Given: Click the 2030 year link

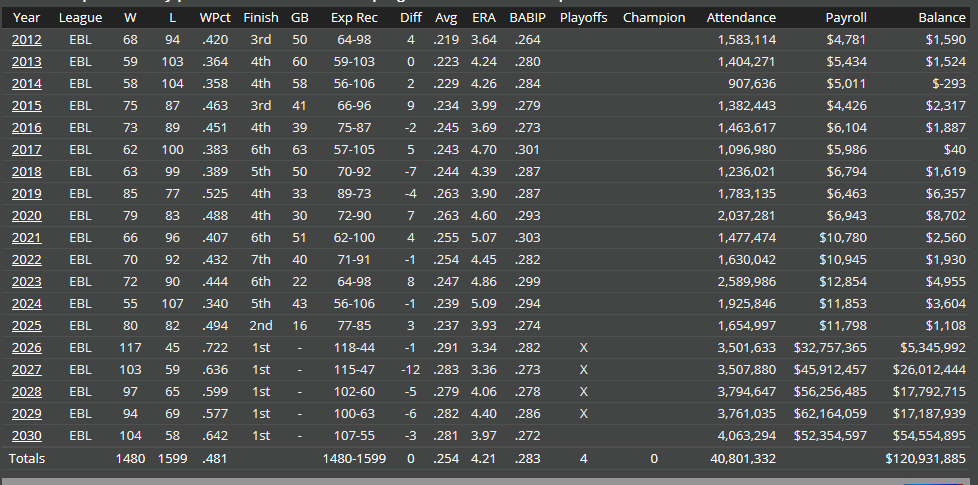Looking at the screenshot, I should 26,436.
